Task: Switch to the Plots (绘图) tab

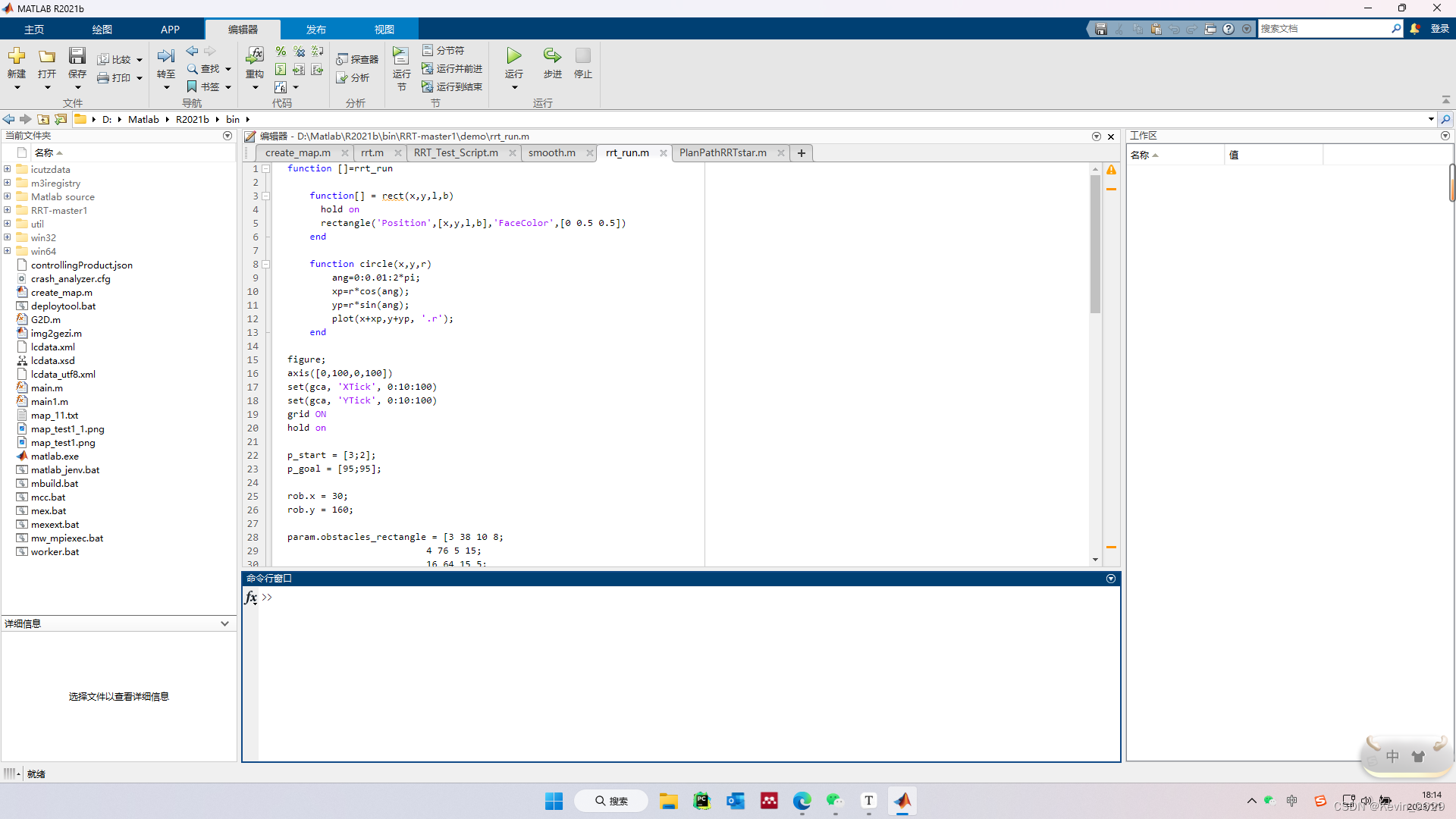Action: tap(102, 30)
